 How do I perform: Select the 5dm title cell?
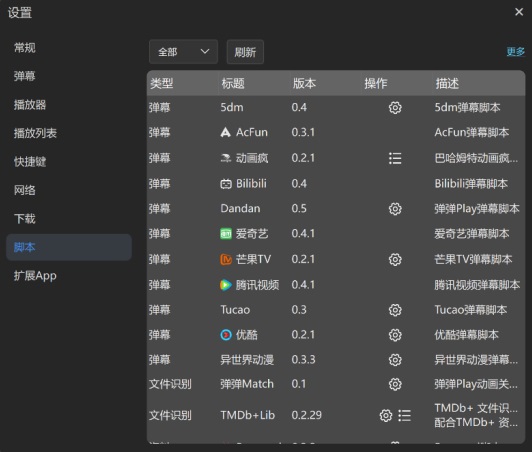click(x=232, y=108)
